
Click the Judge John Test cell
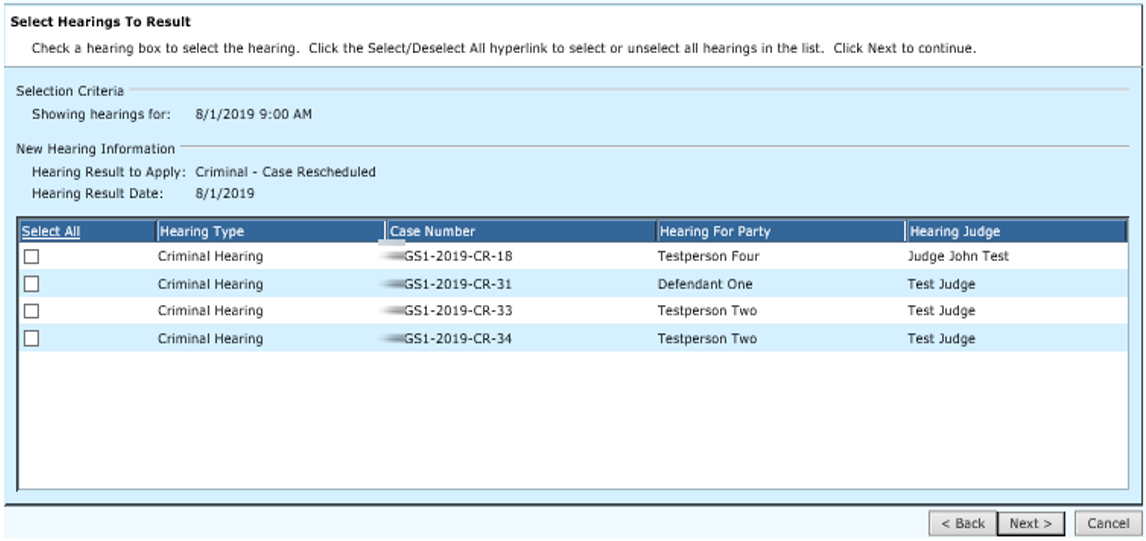(958, 257)
